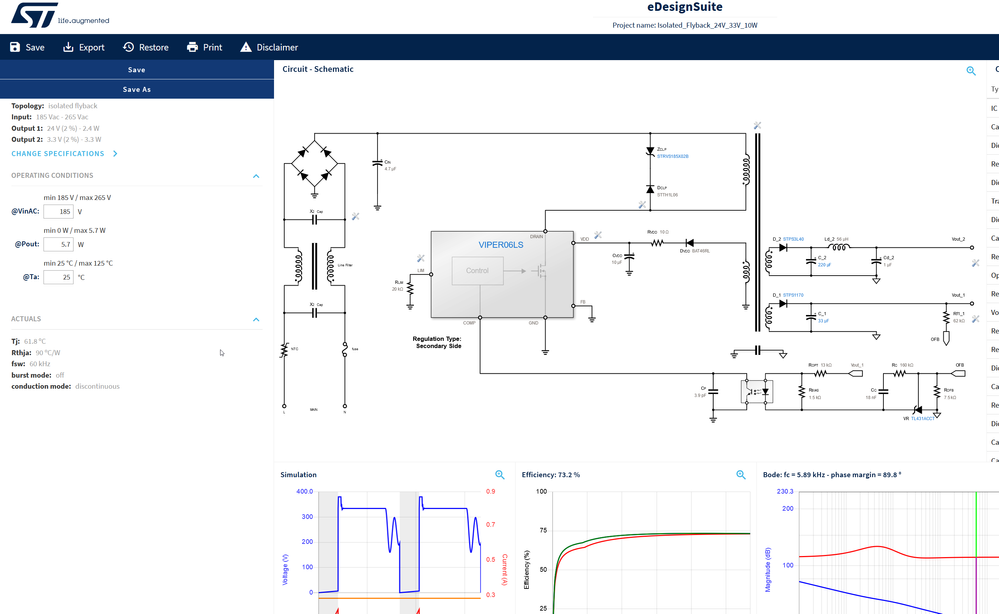Click the Bode fc and phase margin title
The image size is (999, 614).
point(831,475)
